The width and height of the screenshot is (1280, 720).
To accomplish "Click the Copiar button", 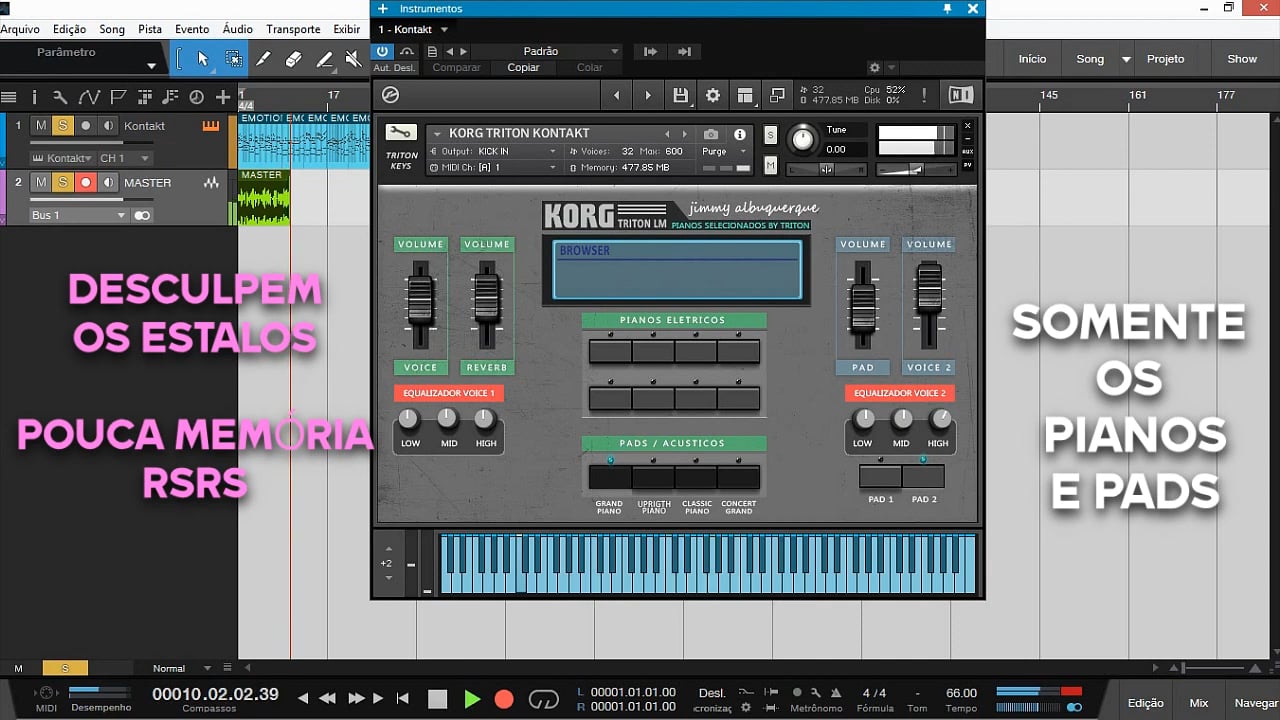I will pyautogui.click(x=523, y=68).
